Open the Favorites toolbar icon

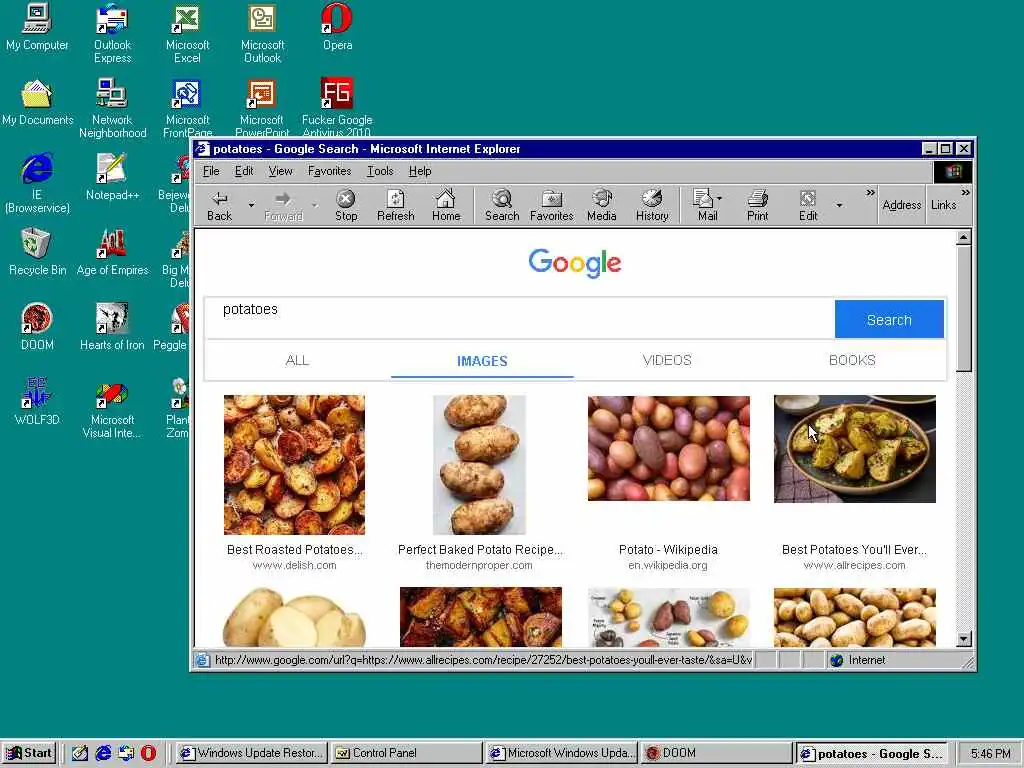coord(551,206)
